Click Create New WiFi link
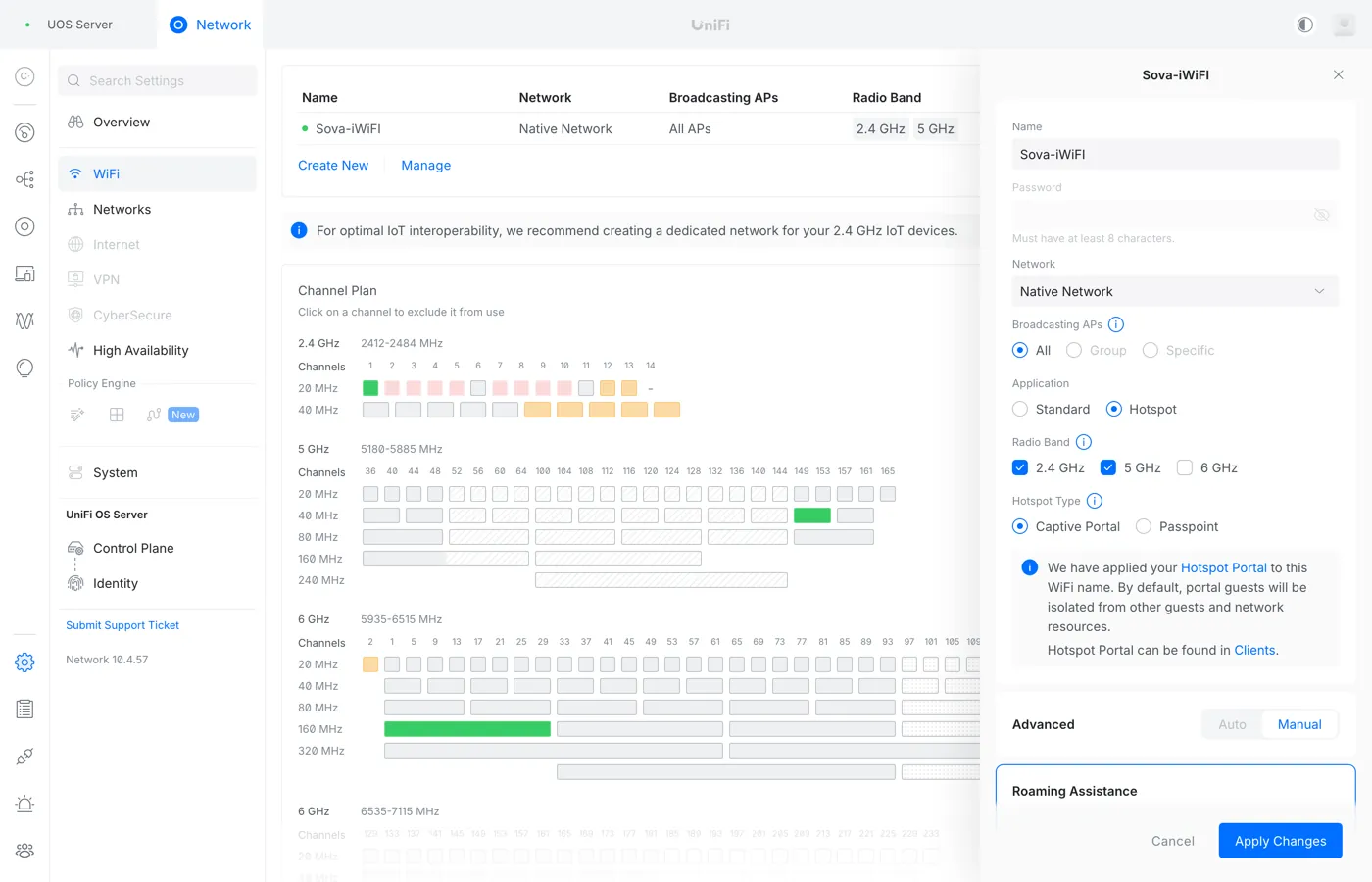The image size is (1372, 882). point(333,166)
